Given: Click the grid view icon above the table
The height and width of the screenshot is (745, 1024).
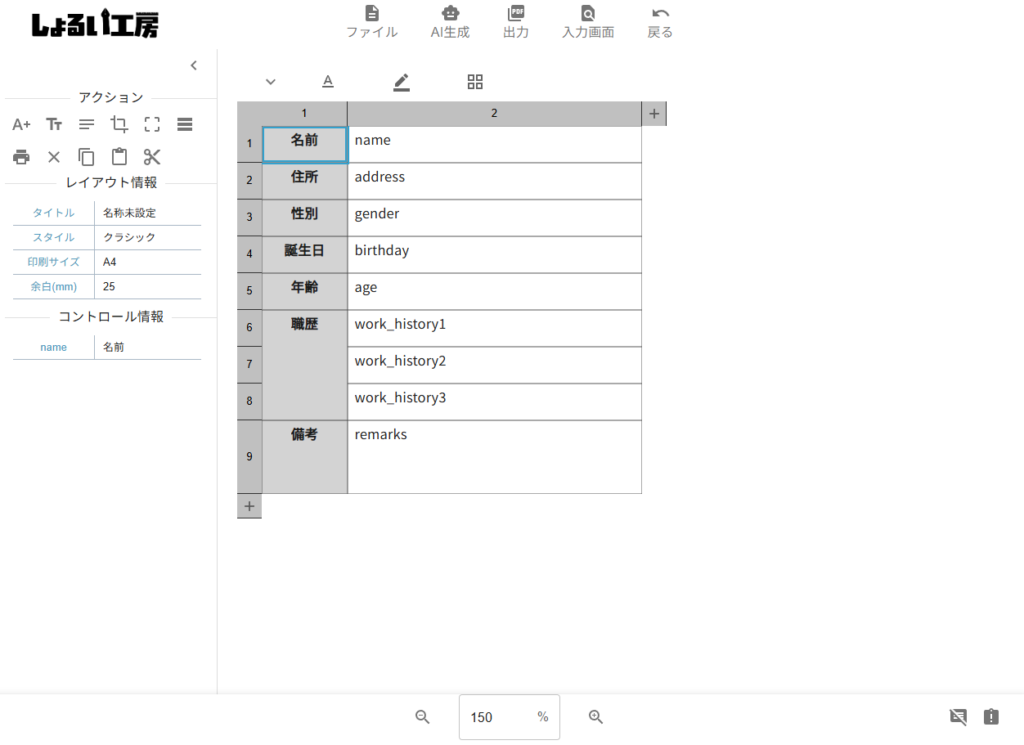Looking at the screenshot, I should coord(475,82).
